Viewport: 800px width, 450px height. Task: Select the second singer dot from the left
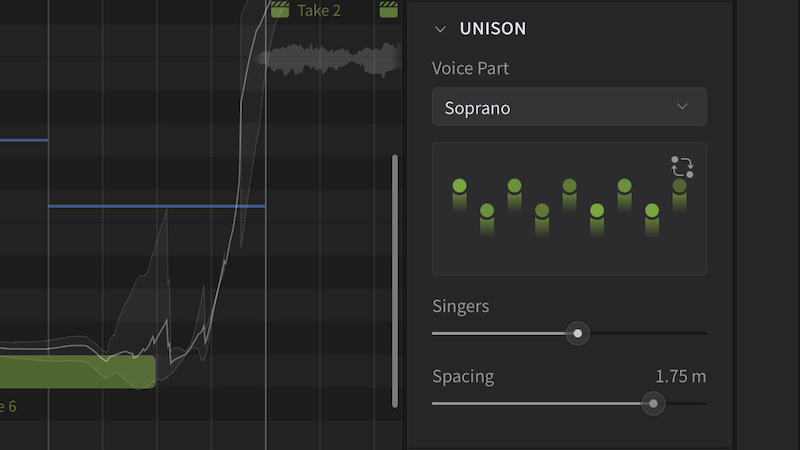(x=487, y=211)
